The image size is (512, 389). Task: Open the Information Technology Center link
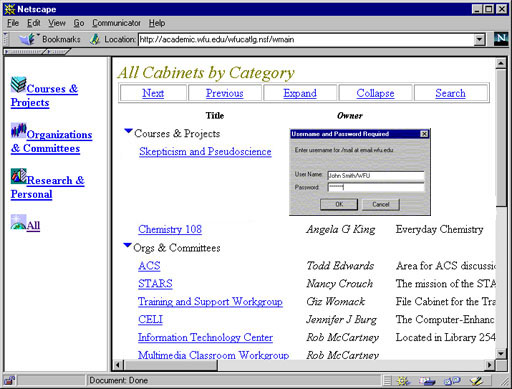click(x=205, y=338)
